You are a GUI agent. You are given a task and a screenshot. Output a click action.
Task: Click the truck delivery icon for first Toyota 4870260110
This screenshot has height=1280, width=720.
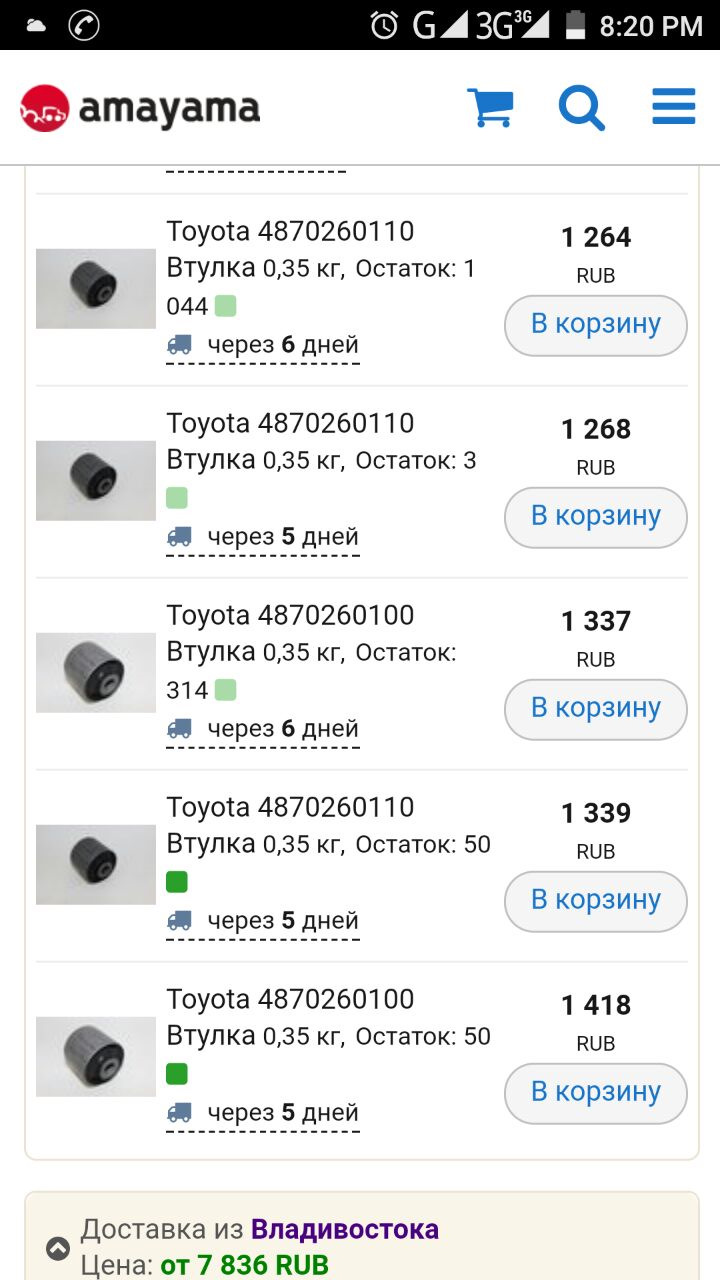(x=181, y=343)
